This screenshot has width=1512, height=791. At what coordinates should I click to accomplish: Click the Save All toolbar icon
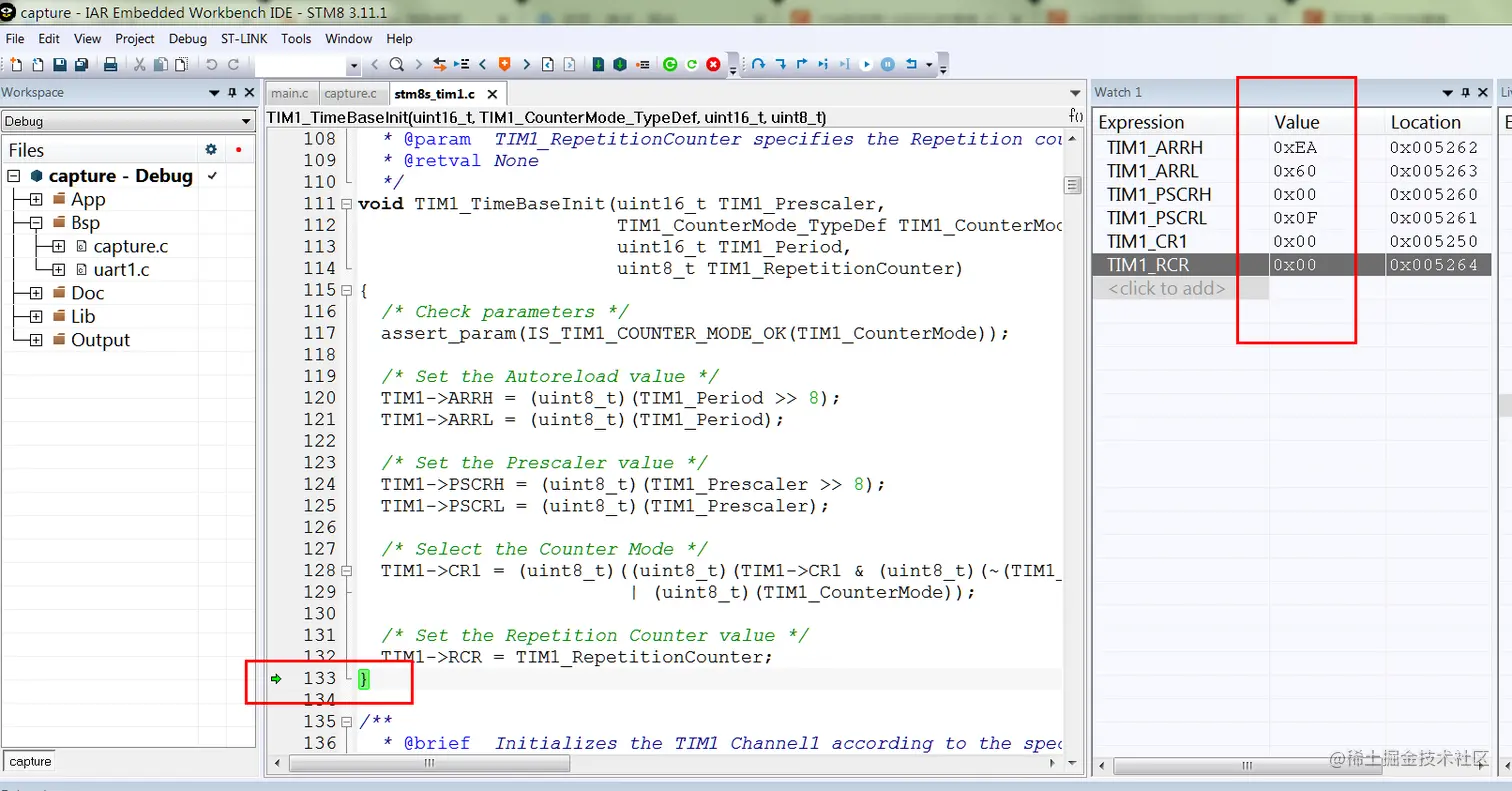click(81, 64)
